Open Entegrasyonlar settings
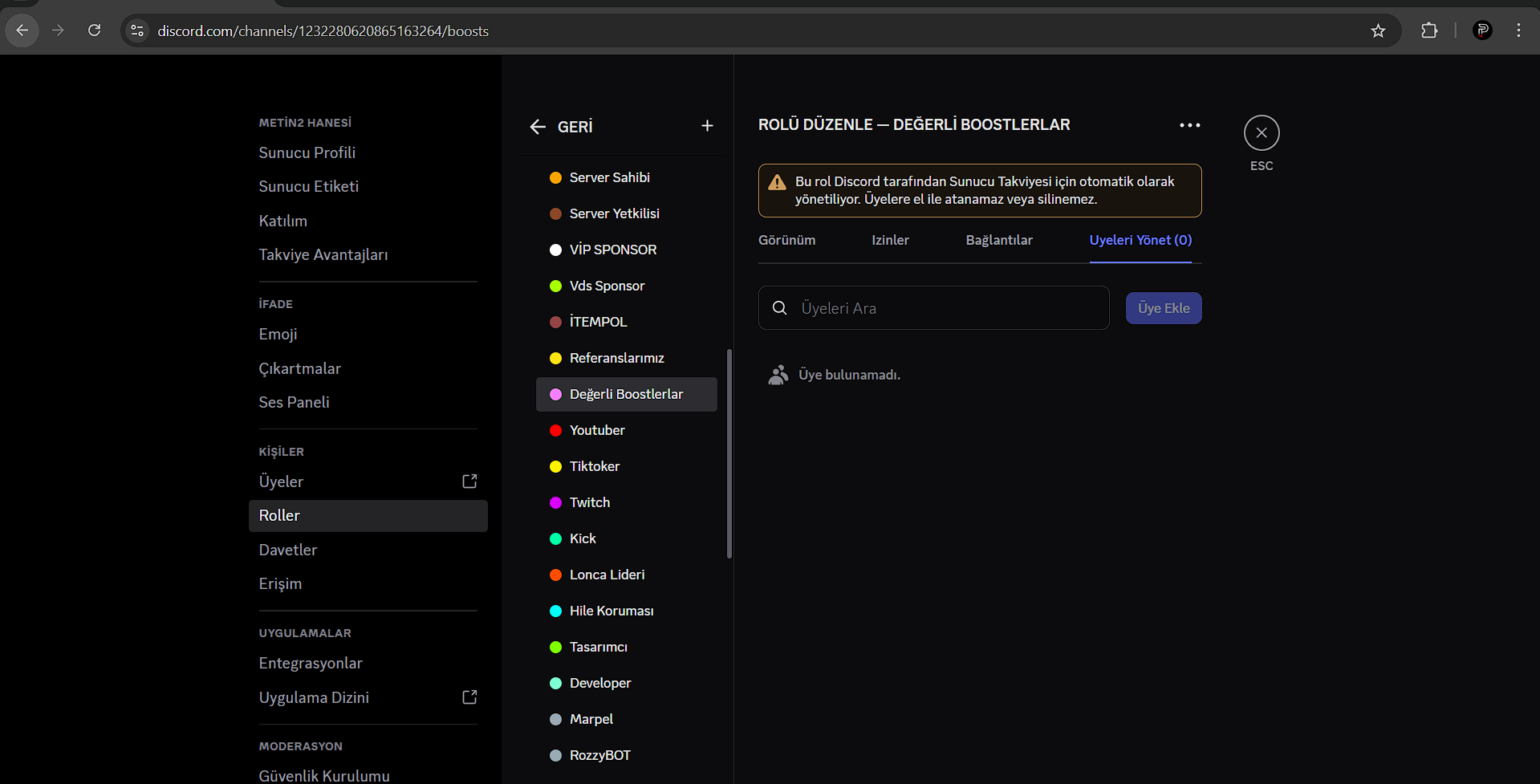The width and height of the screenshot is (1540, 784). coord(368,663)
